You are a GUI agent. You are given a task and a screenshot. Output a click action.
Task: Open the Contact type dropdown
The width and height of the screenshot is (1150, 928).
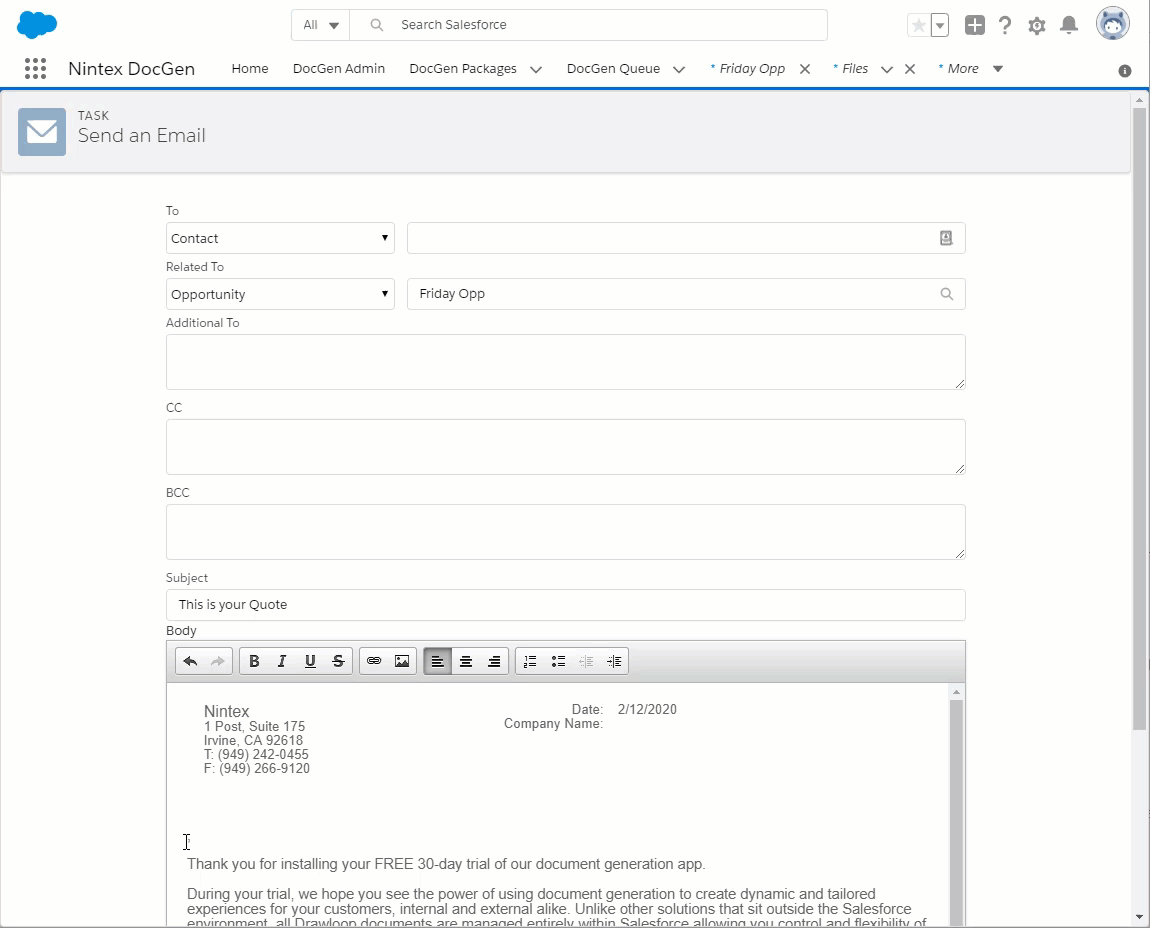[x=280, y=238]
